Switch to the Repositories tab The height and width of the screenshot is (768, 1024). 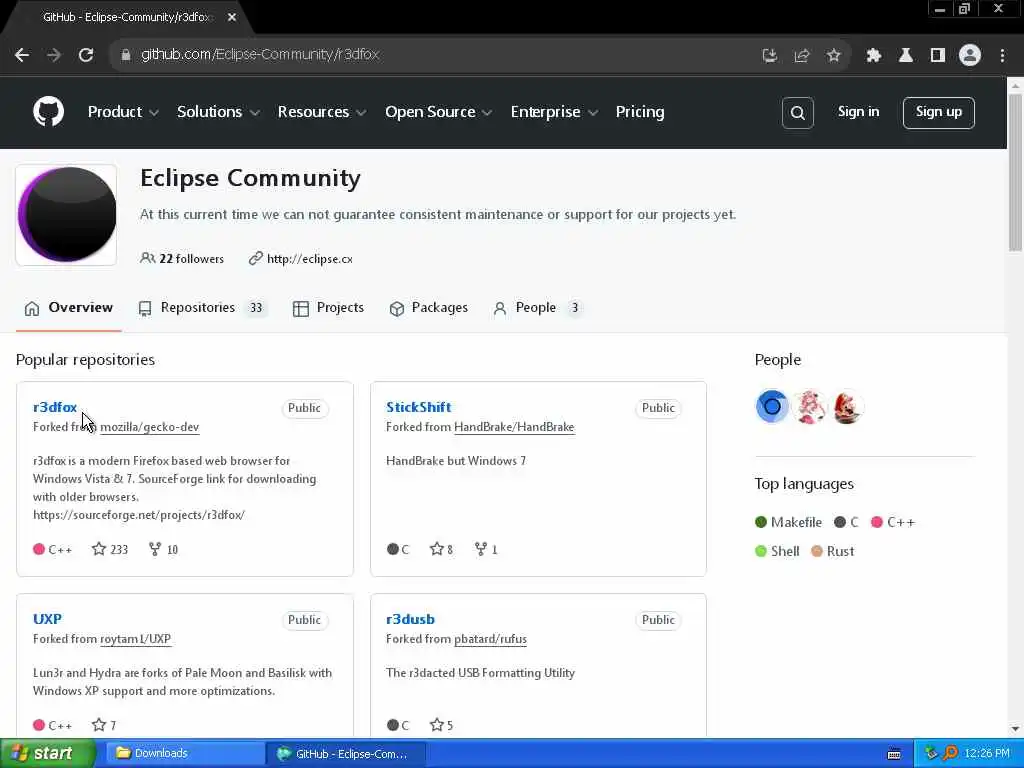(x=203, y=308)
